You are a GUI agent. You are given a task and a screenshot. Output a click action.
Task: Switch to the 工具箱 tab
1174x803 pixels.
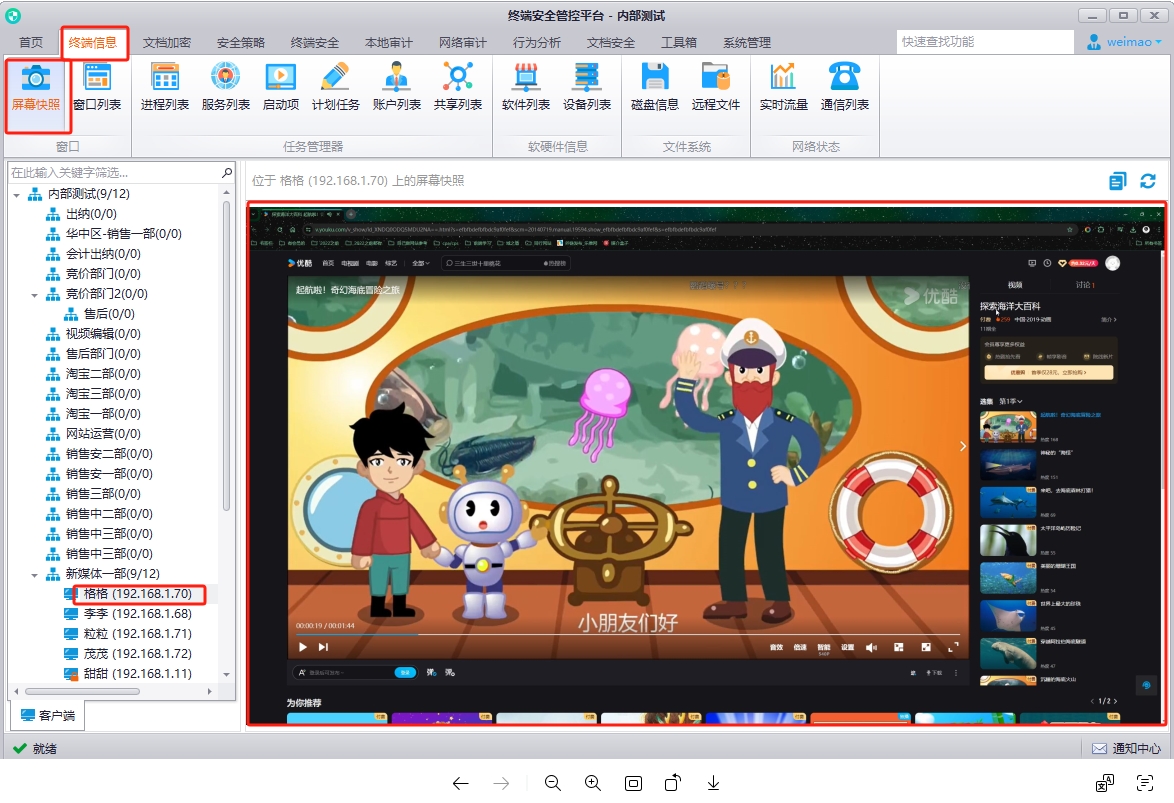click(679, 43)
